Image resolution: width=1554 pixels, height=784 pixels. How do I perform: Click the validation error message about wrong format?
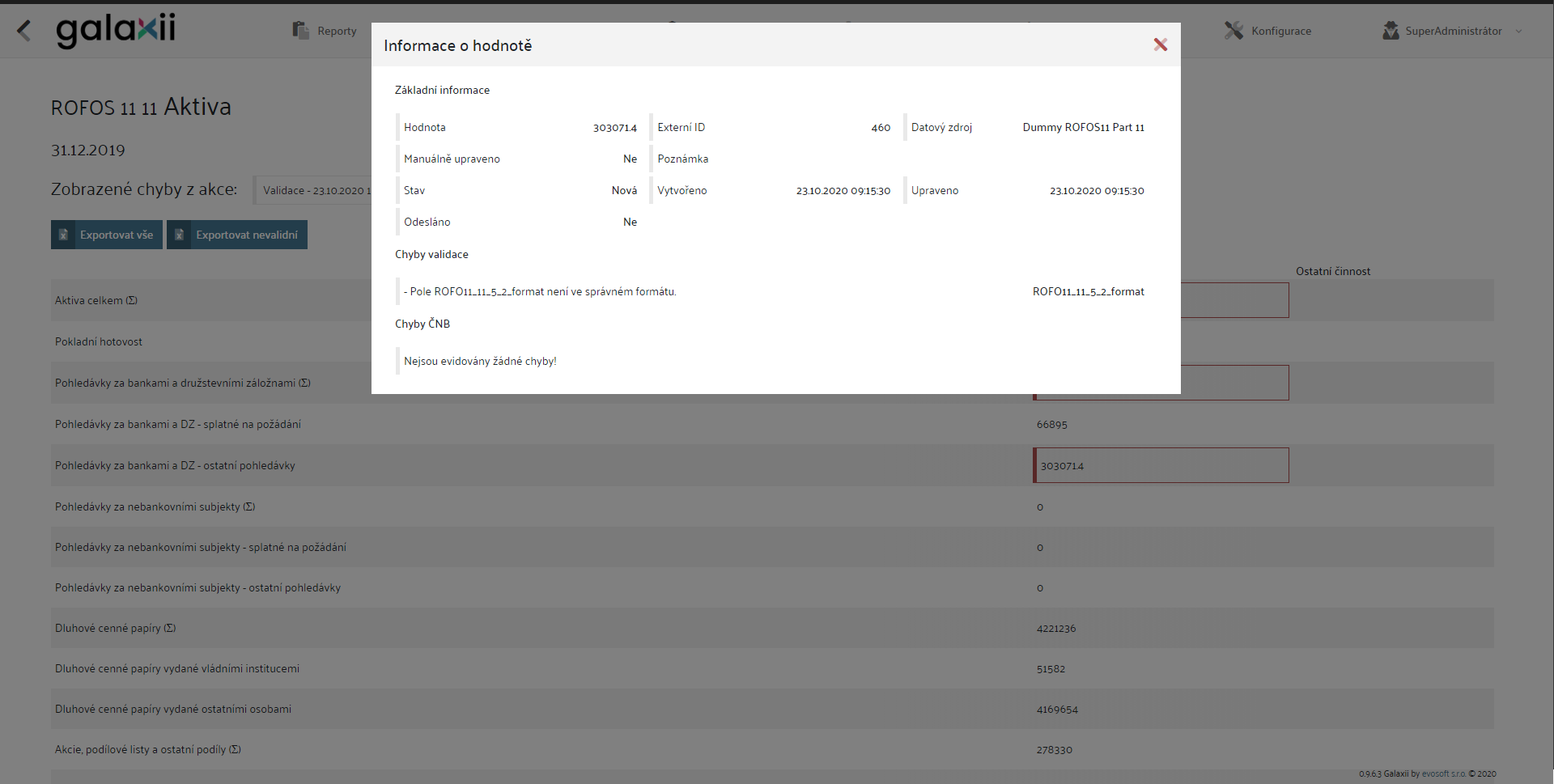(540, 291)
